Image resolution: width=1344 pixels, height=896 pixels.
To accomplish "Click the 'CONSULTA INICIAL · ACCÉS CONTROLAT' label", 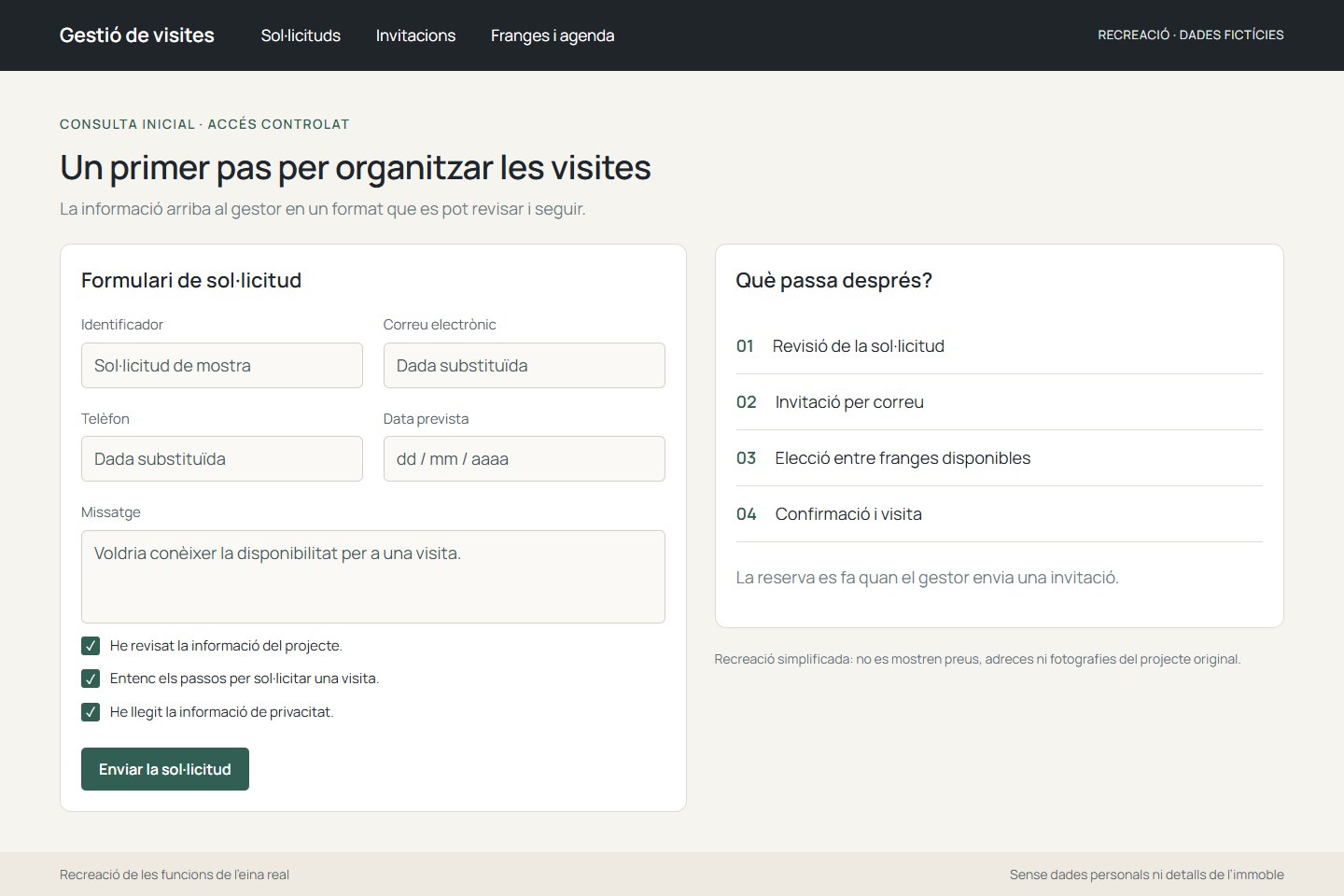I will [204, 124].
